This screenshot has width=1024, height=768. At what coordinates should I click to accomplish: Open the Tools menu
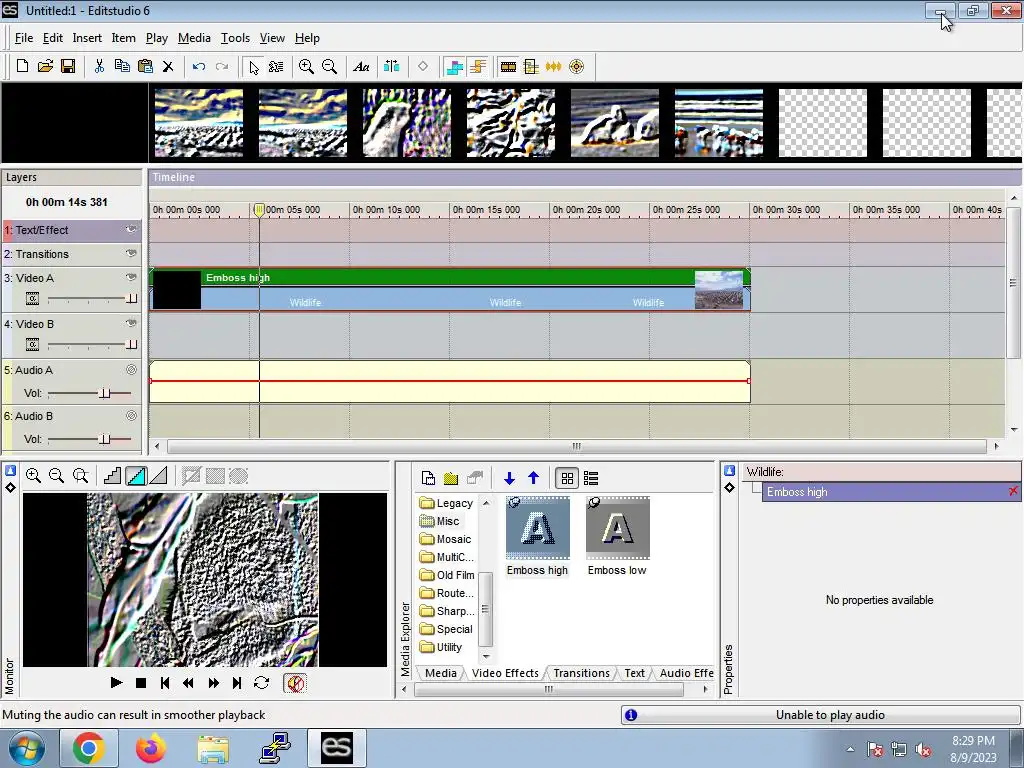tap(235, 38)
